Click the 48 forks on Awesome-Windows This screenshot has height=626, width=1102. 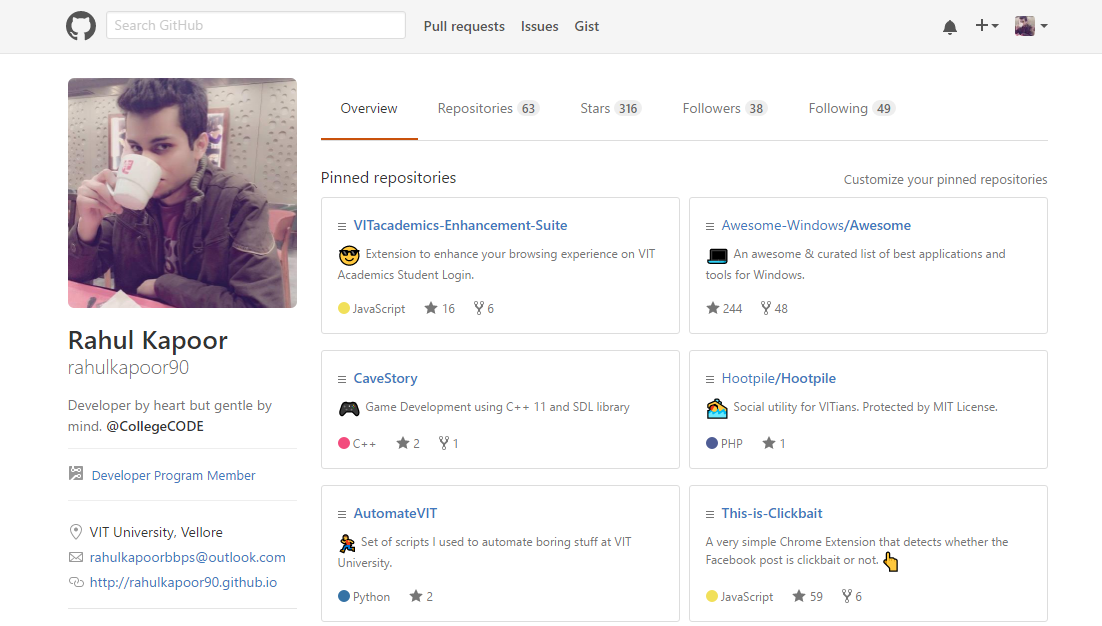[x=774, y=308]
